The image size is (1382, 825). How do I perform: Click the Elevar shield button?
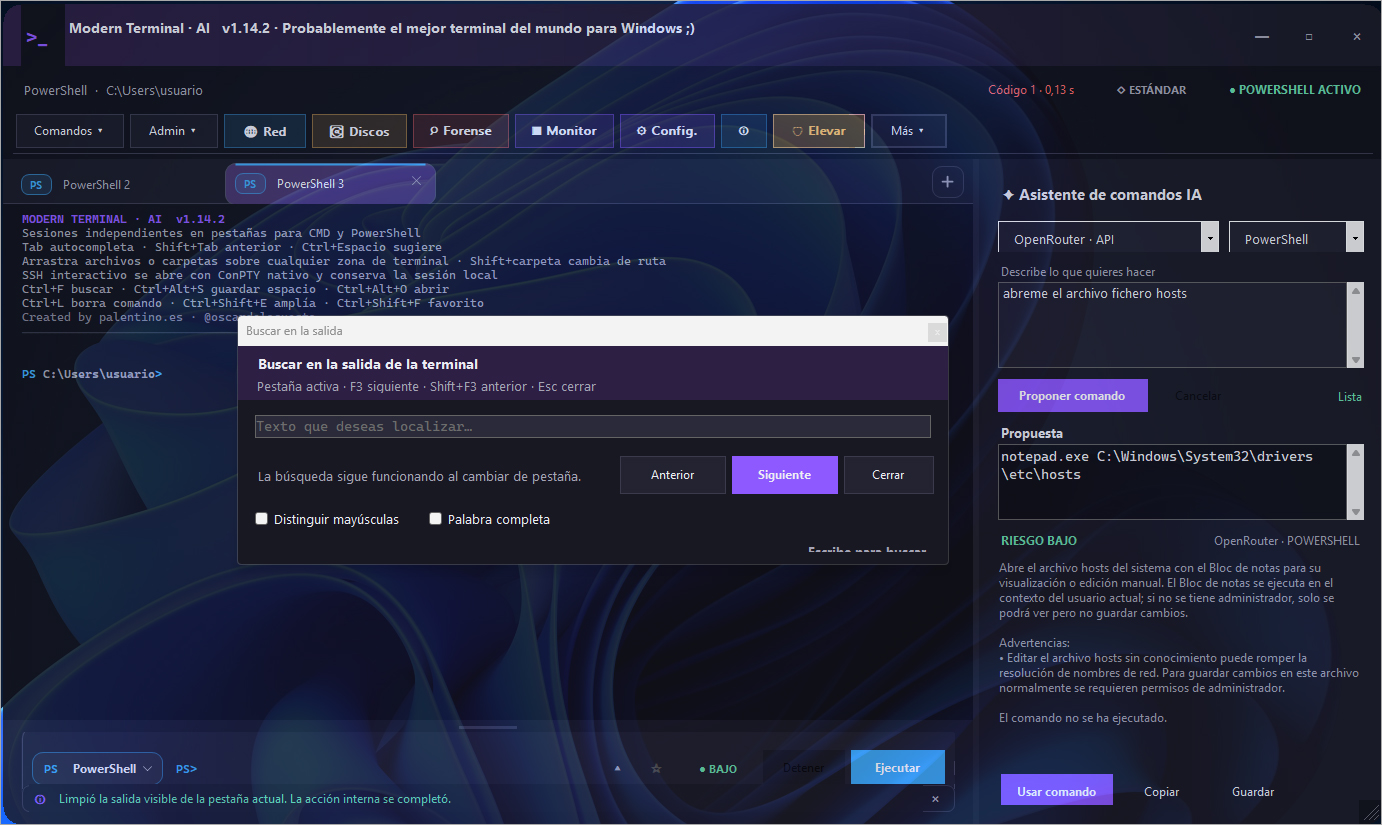click(x=819, y=131)
